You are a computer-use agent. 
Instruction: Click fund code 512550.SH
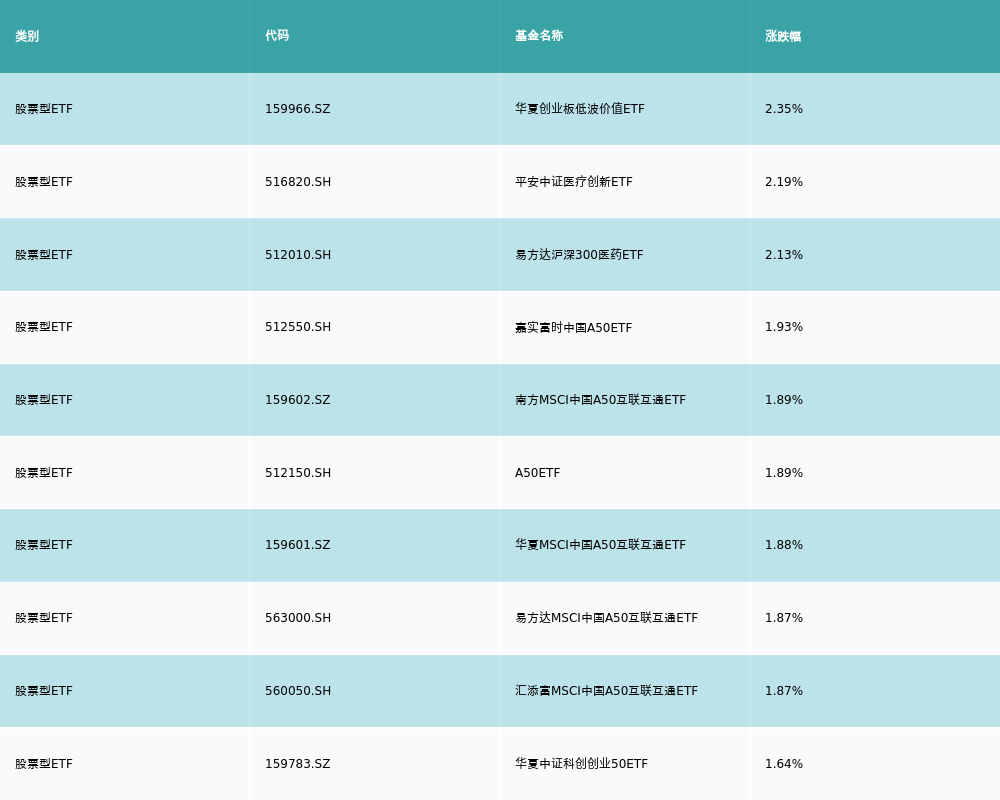point(298,327)
